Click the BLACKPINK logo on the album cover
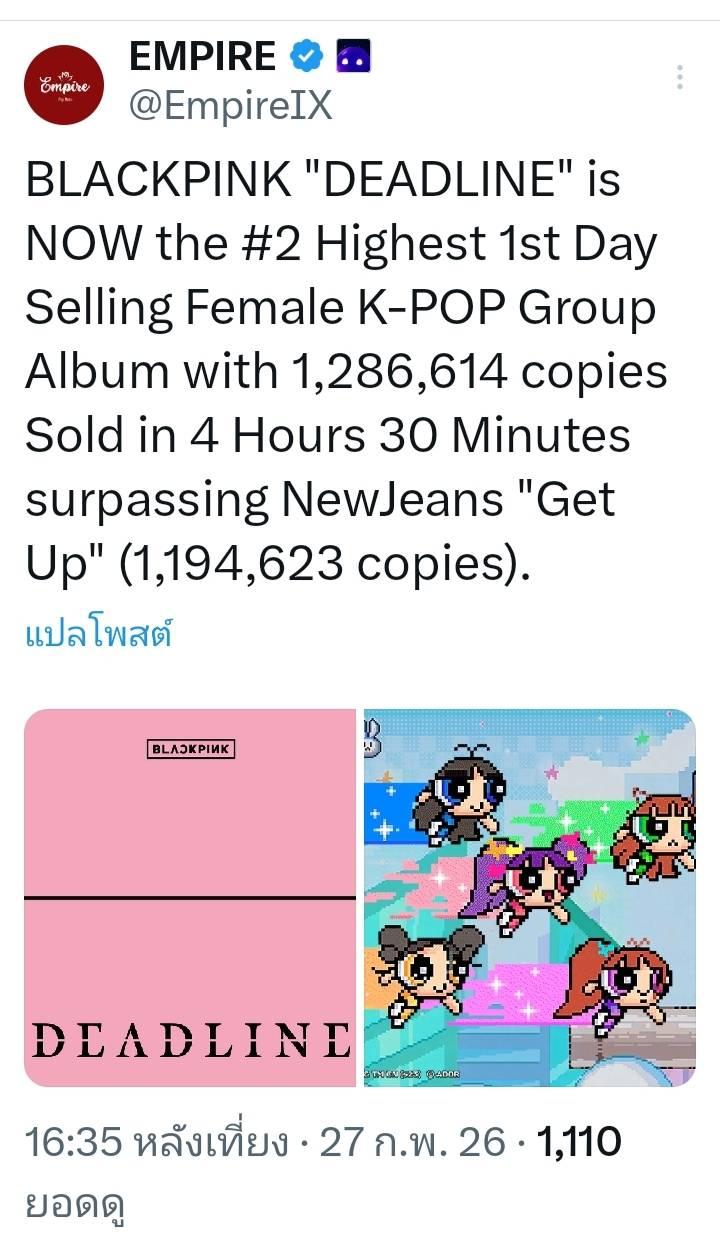The height and width of the screenshot is (1246, 720). (x=190, y=748)
